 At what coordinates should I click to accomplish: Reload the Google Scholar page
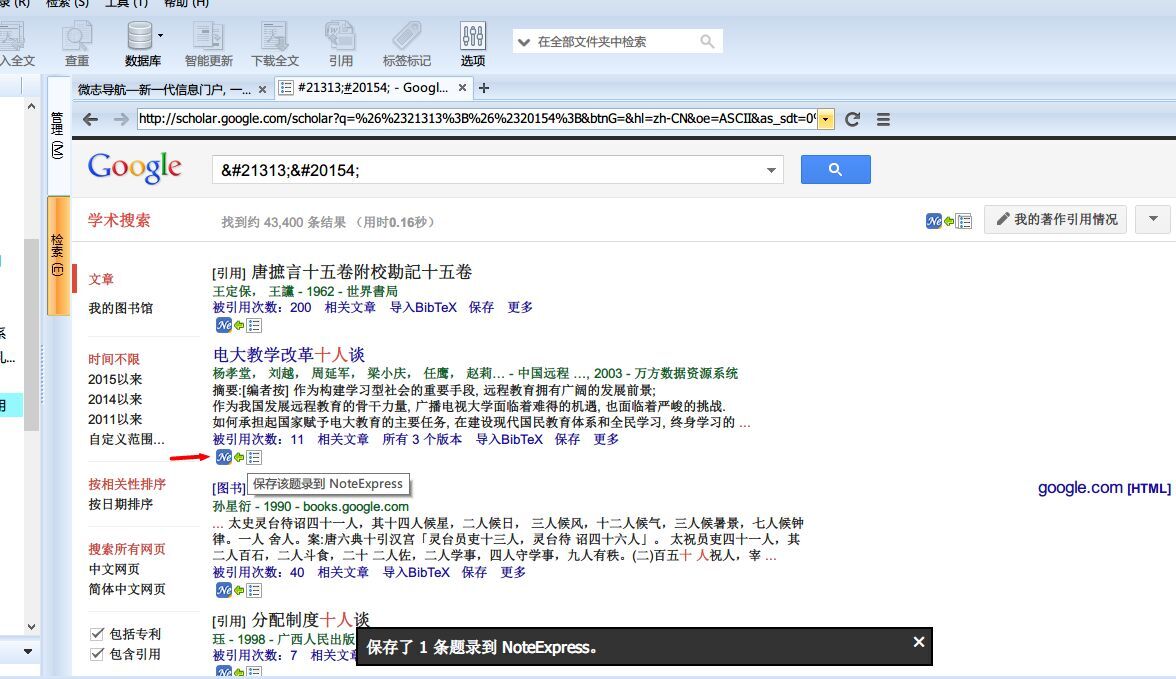point(852,119)
